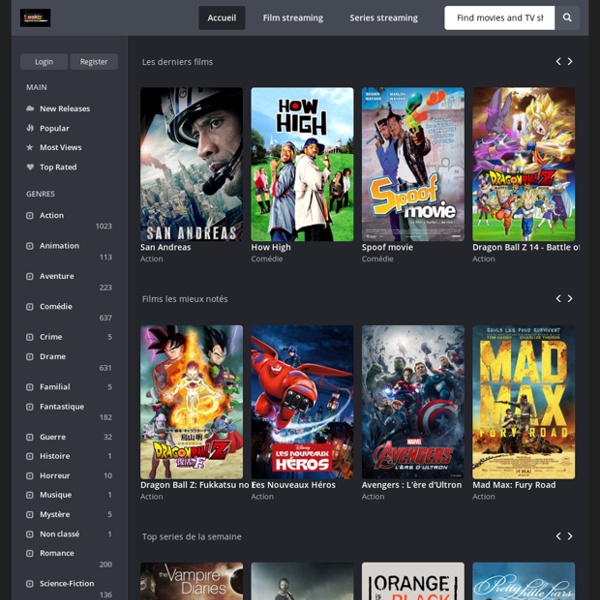Click the Register button
This screenshot has width=600, height=600.
click(94, 62)
